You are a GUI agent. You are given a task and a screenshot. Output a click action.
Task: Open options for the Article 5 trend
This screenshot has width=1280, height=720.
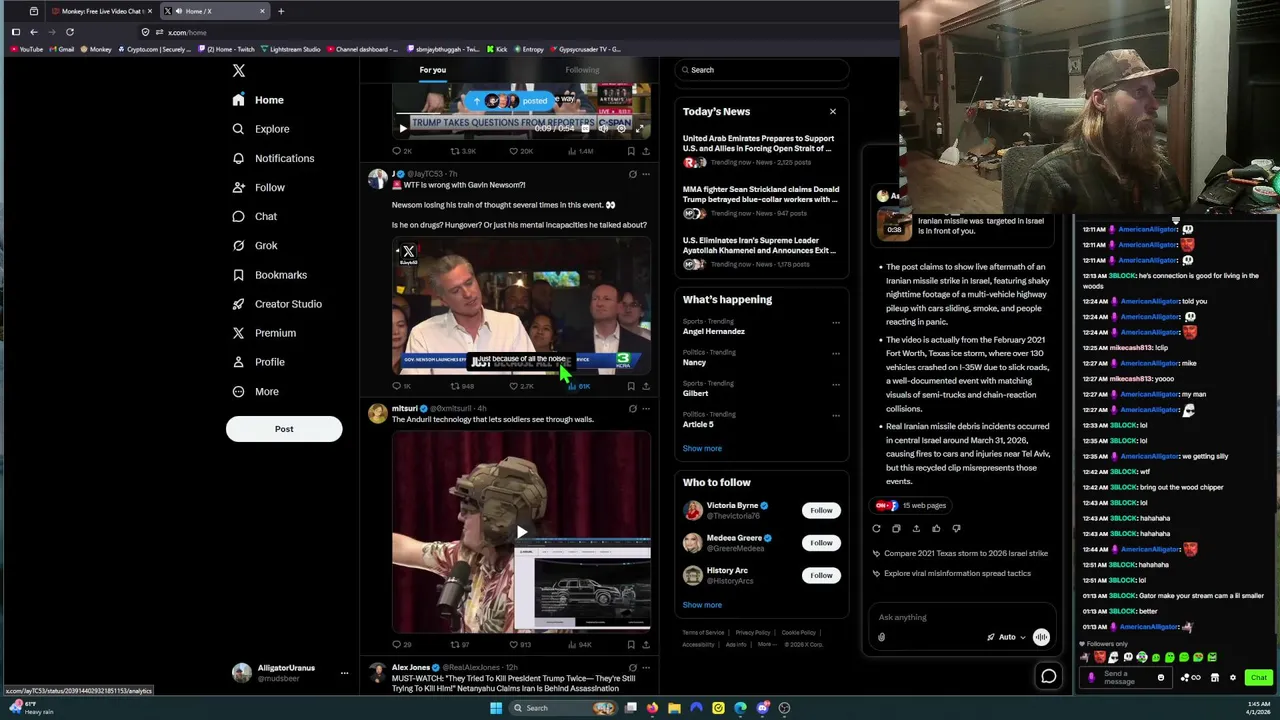coord(836,415)
